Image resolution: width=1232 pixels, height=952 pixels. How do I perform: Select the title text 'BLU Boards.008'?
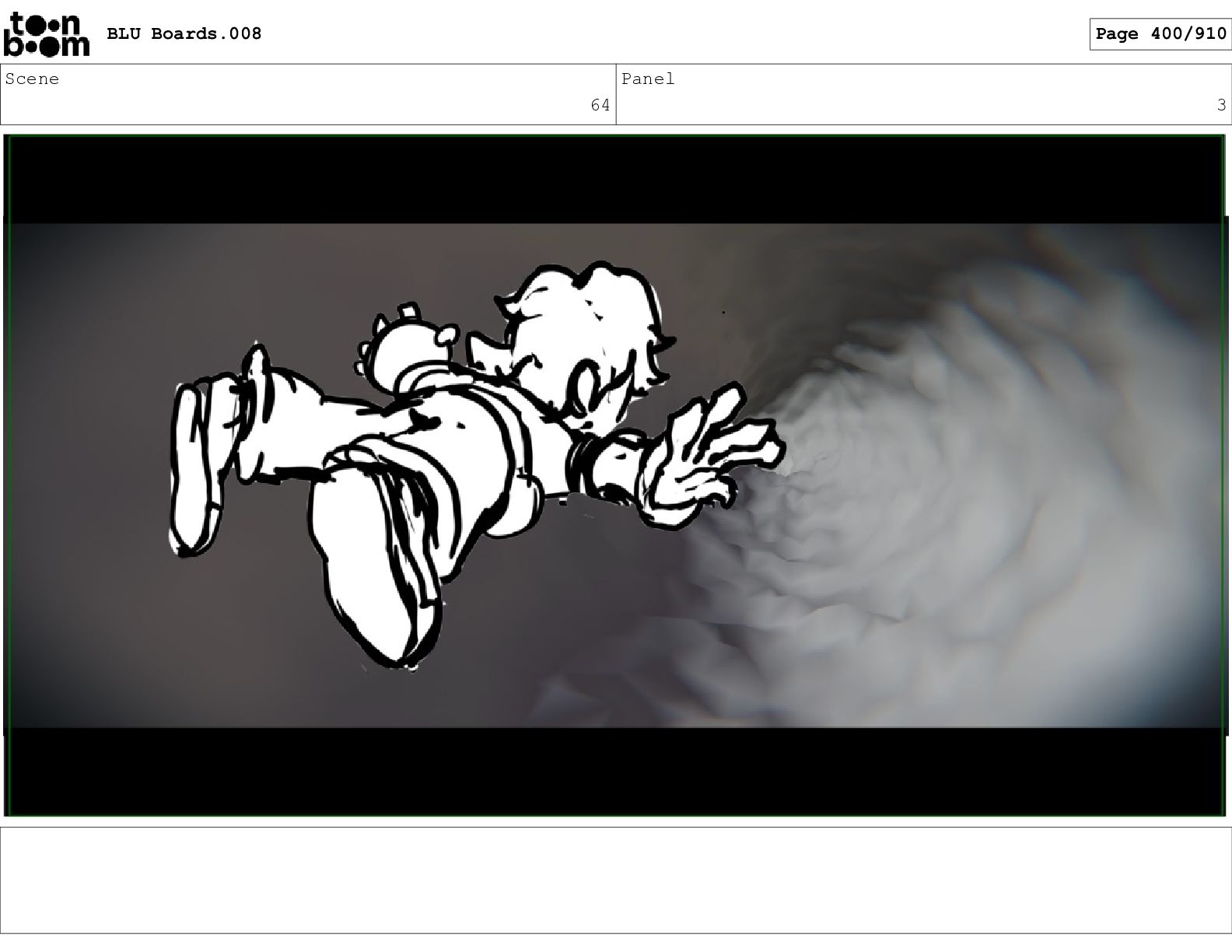tap(184, 33)
